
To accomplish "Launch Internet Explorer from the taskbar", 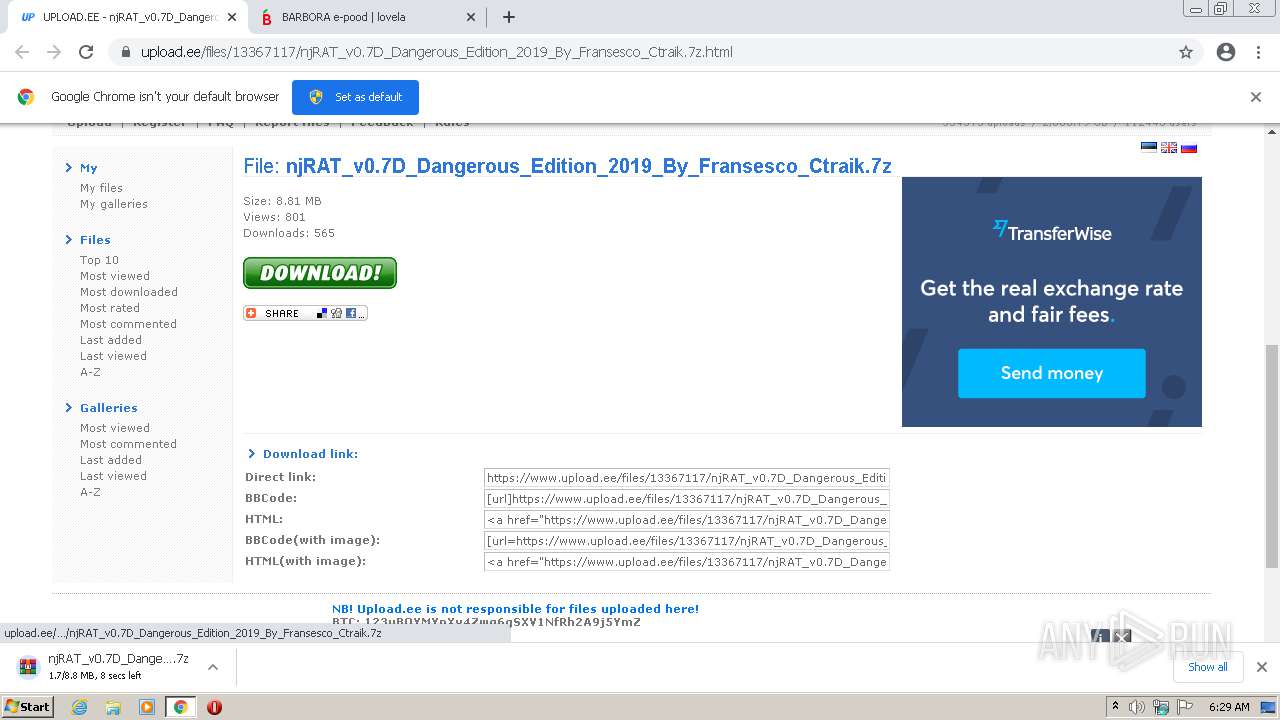I will click(80, 707).
